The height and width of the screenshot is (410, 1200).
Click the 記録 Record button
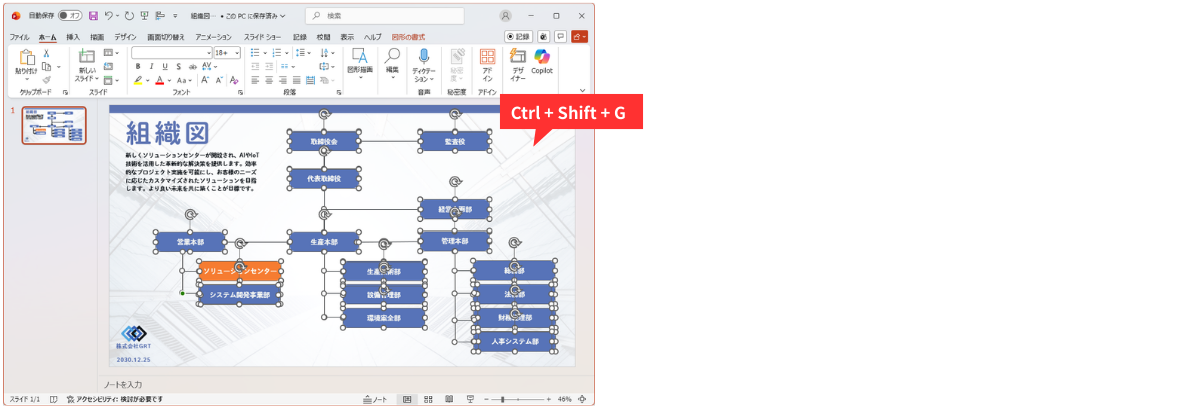(518, 37)
